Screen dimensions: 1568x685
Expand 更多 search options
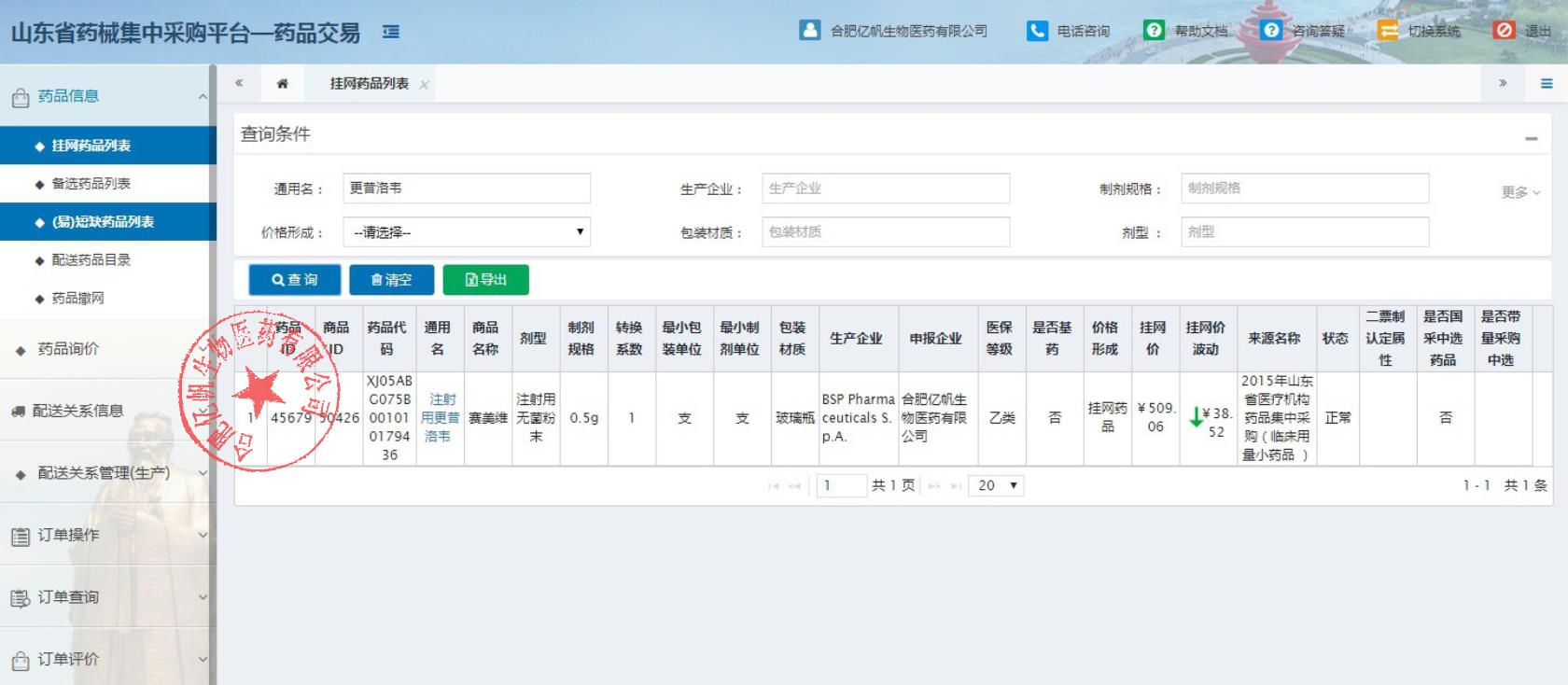tap(1520, 192)
